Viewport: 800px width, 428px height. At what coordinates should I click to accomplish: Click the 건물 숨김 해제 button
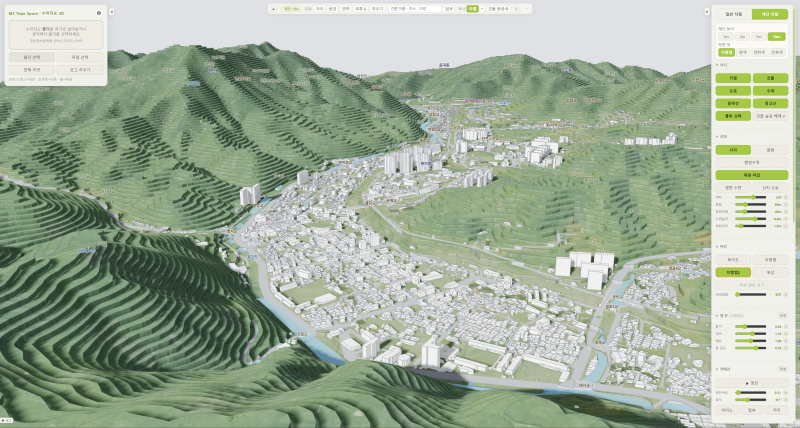click(770, 116)
